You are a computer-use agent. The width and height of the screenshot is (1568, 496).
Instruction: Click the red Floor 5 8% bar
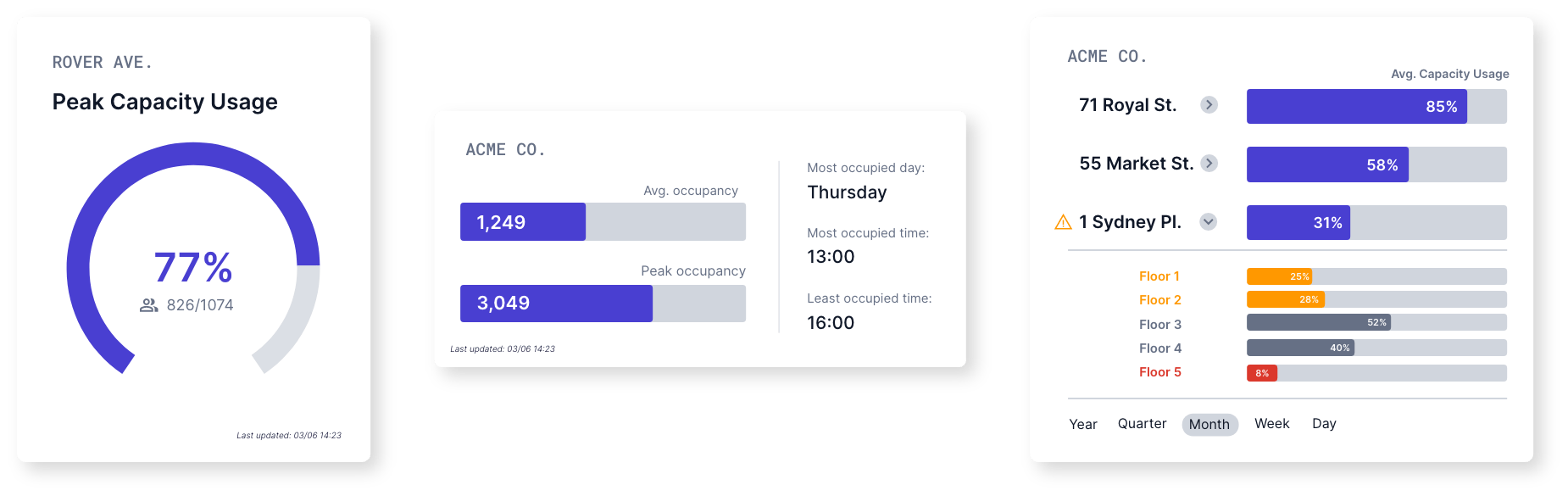click(1261, 373)
